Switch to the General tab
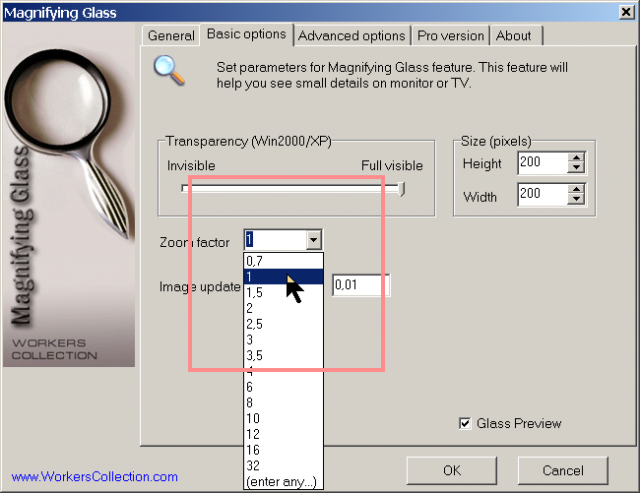640x493 pixels. pyautogui.click(x=171, y=36)
